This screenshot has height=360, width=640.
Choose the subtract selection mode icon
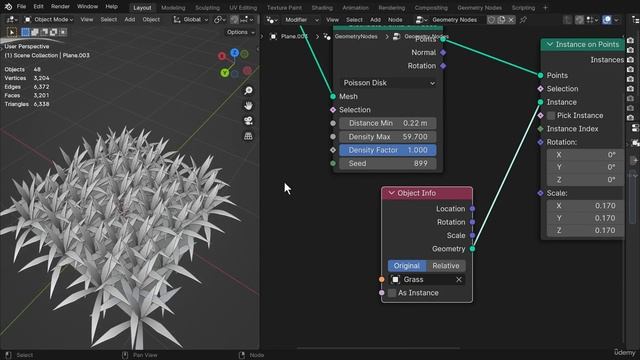(x=44, y=32)
